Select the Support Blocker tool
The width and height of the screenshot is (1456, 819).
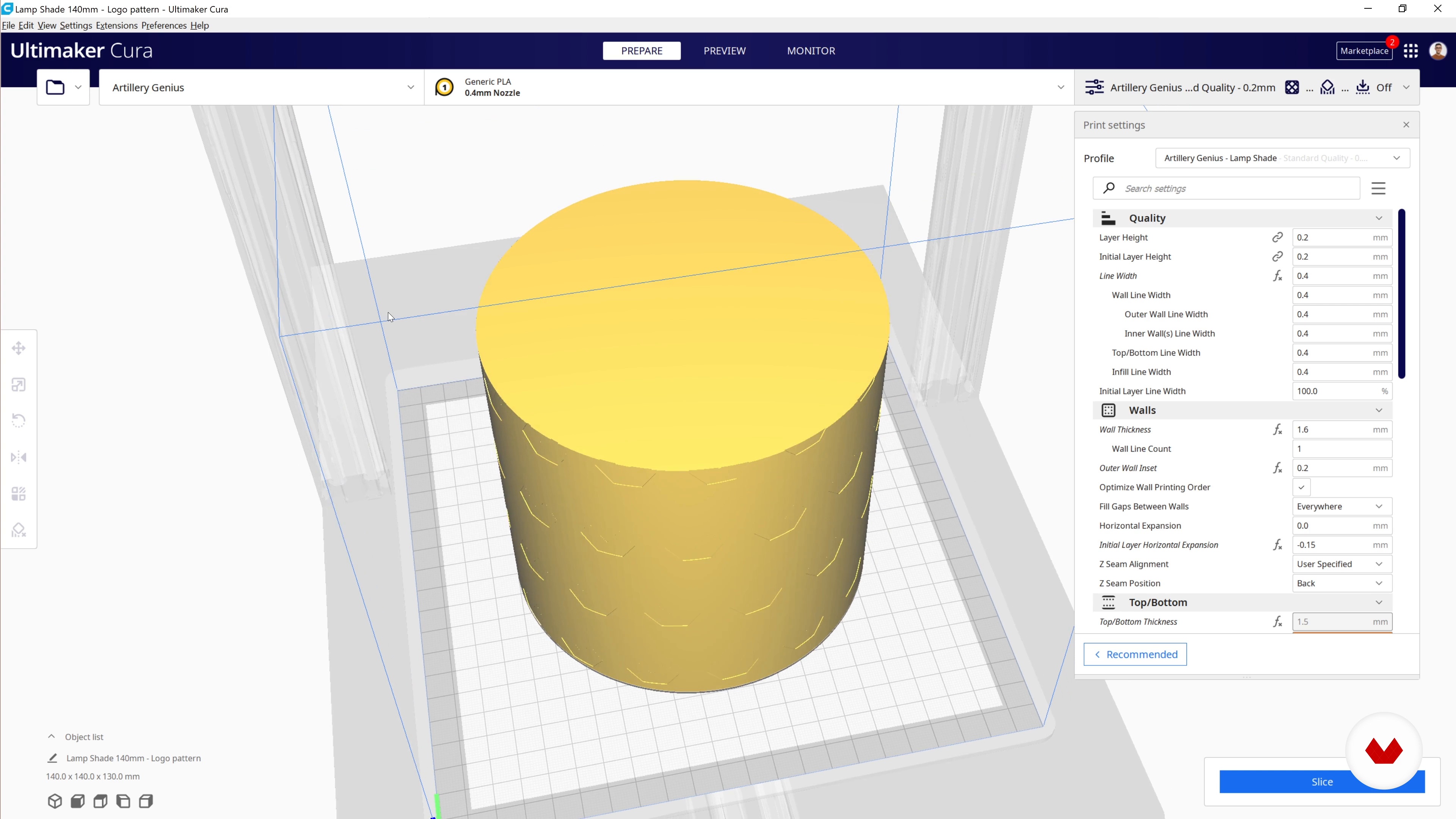point(19,530)
